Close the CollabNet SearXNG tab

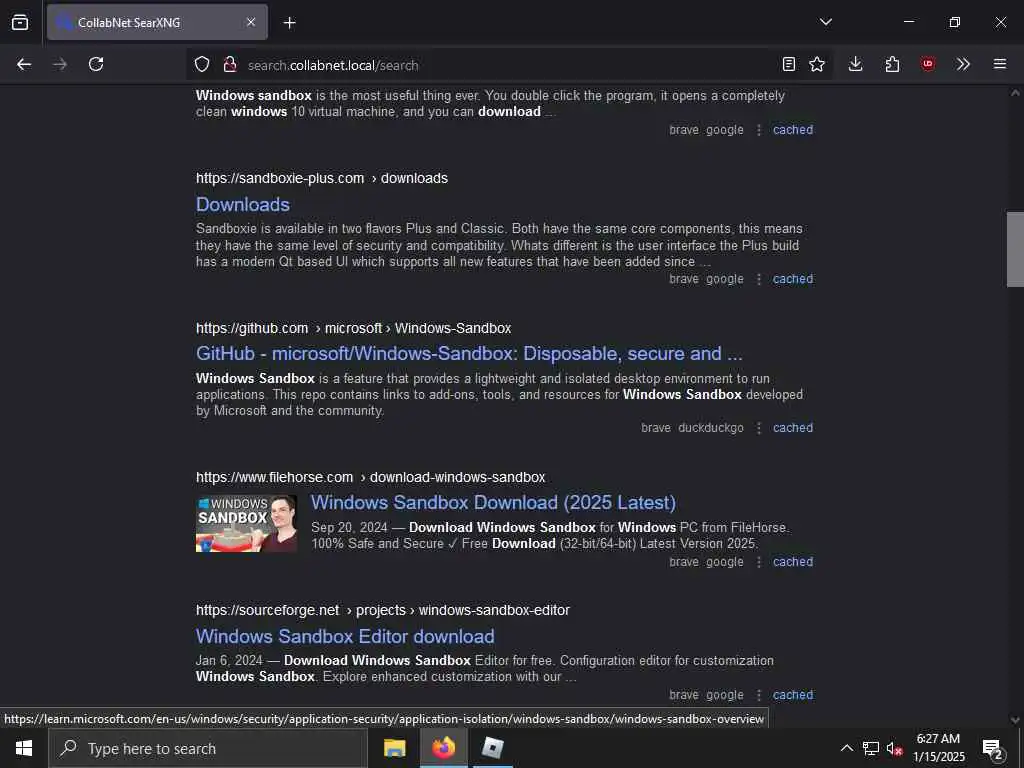251,22
